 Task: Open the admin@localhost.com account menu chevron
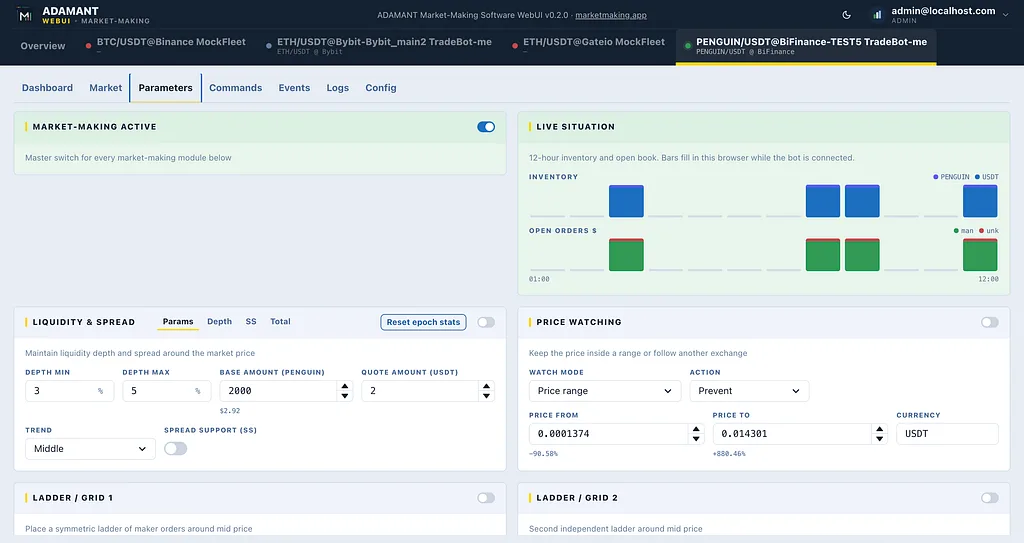tap(1005, 15)
